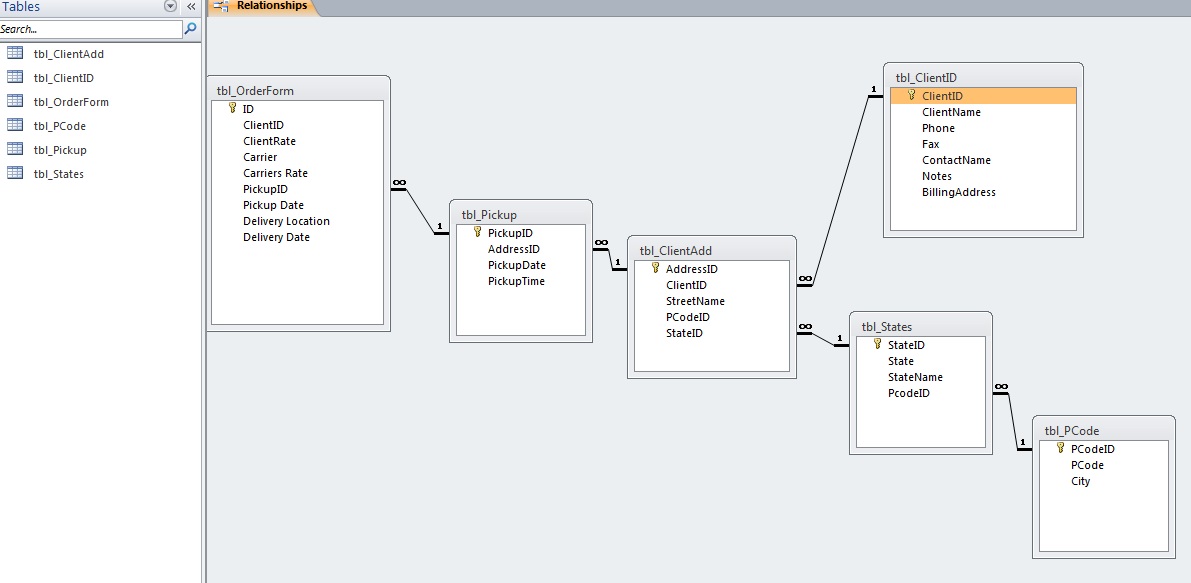The width and height of the screenshot is (1191, 583).
Task: Click tbl_States title bar in diagram
Action: [921, 326]
